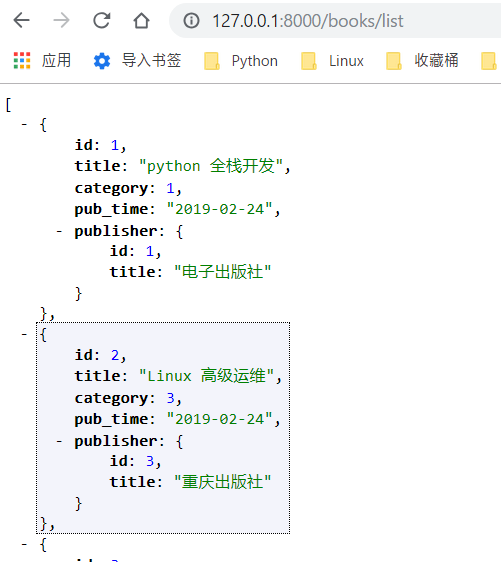The image size is (501, 562).
Task: Collapse the first book object with id 1
Action: pyautogui.click(x=24, y=124)
